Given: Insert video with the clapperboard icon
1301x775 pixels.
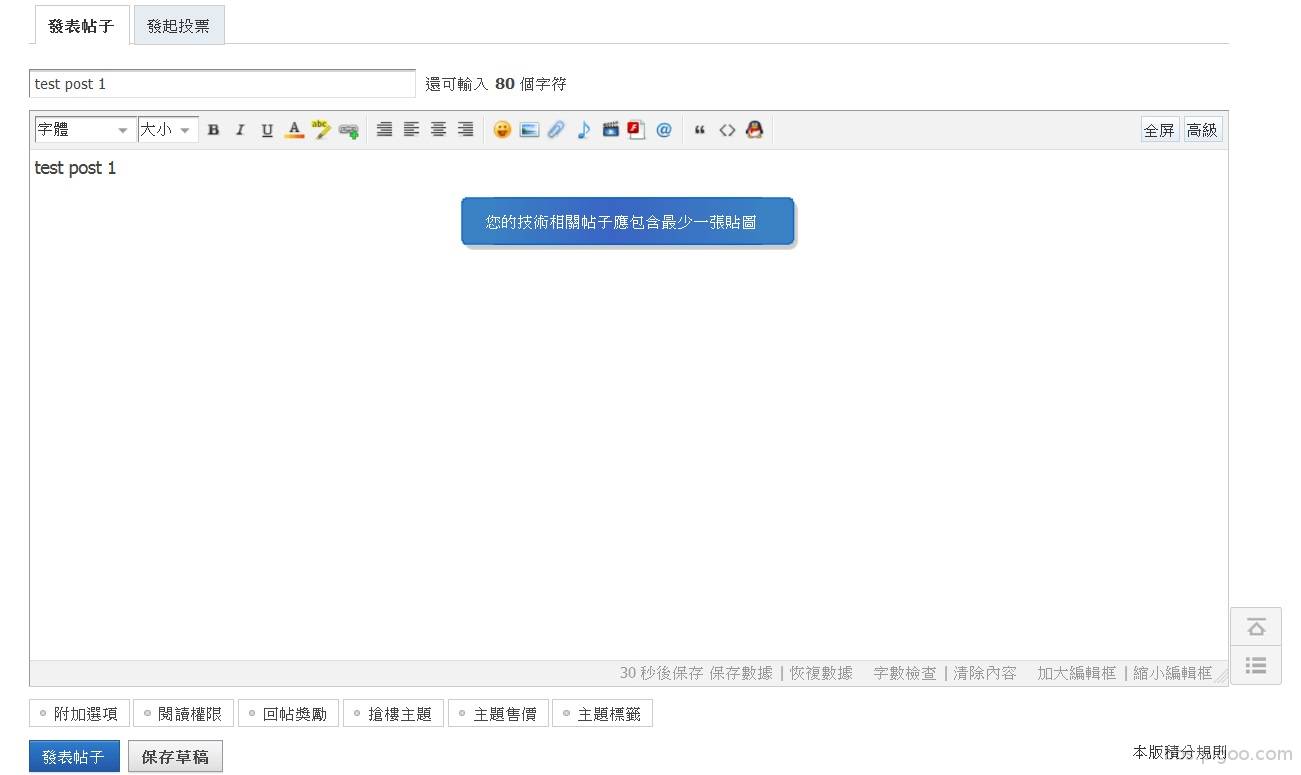Looking at the screenshot, I should point(610,130).
